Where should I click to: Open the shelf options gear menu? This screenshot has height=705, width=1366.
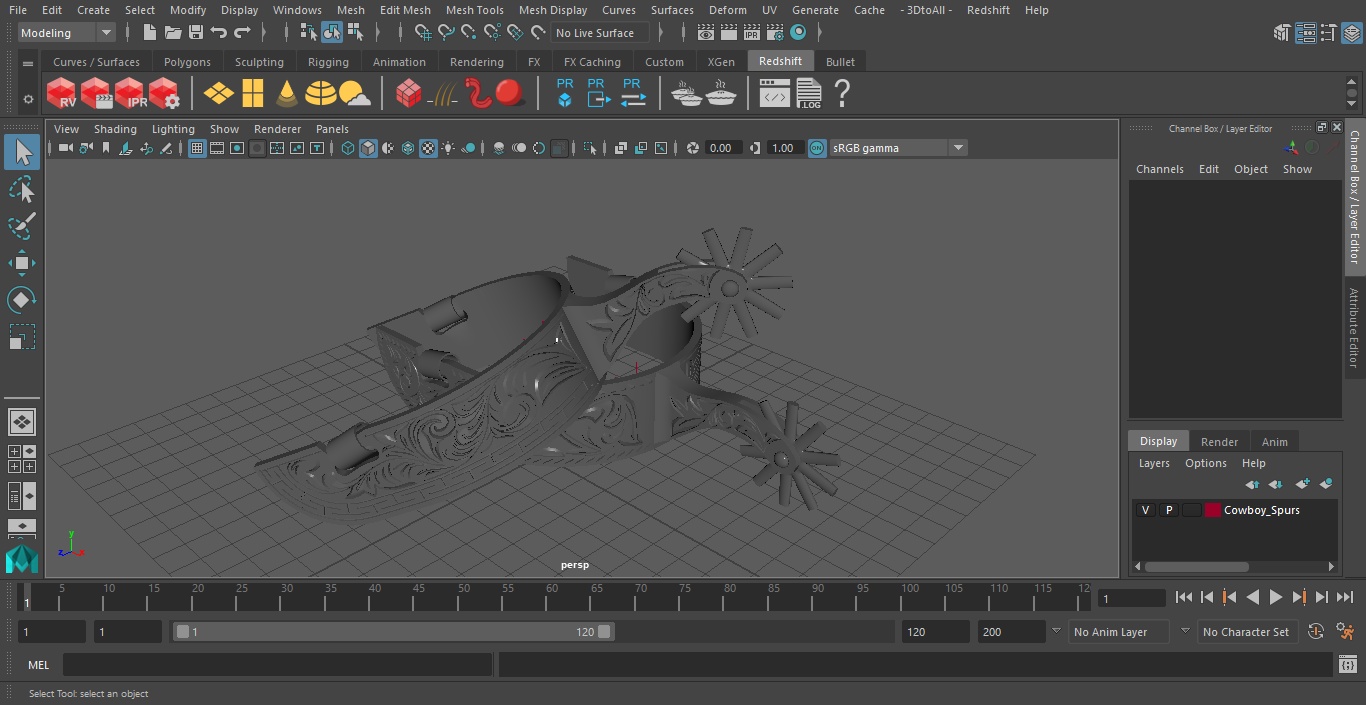point(28,98)
